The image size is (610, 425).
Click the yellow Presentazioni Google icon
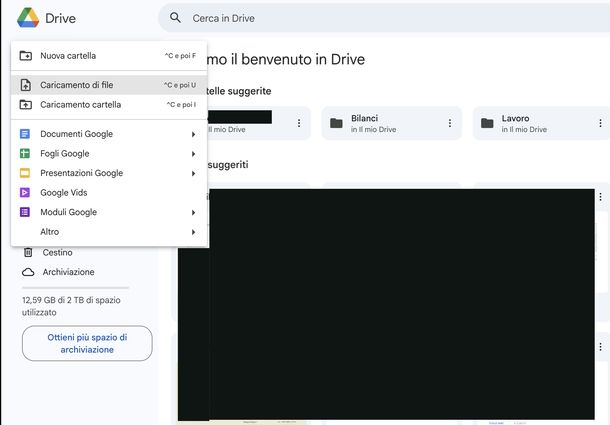25,173
